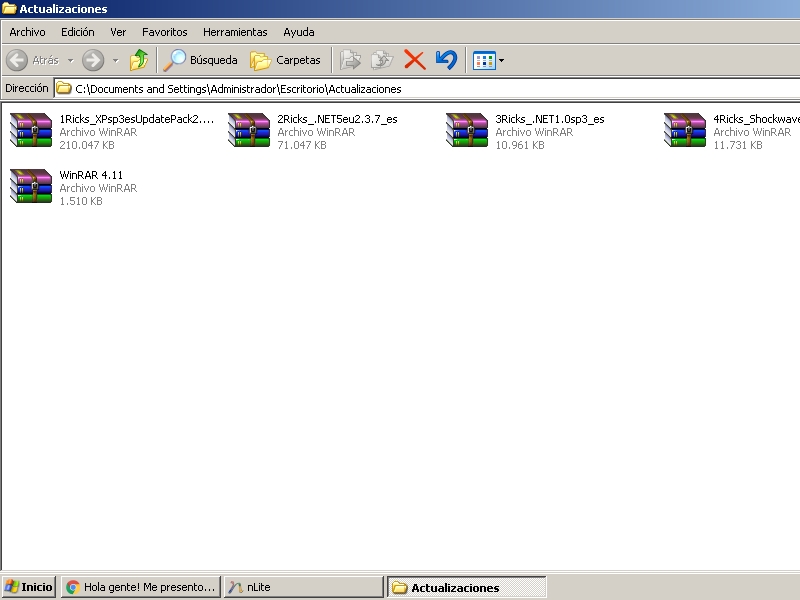Open the Back history dropdown arrow
This screenshot has width=800, height=600.
[70, 61]
